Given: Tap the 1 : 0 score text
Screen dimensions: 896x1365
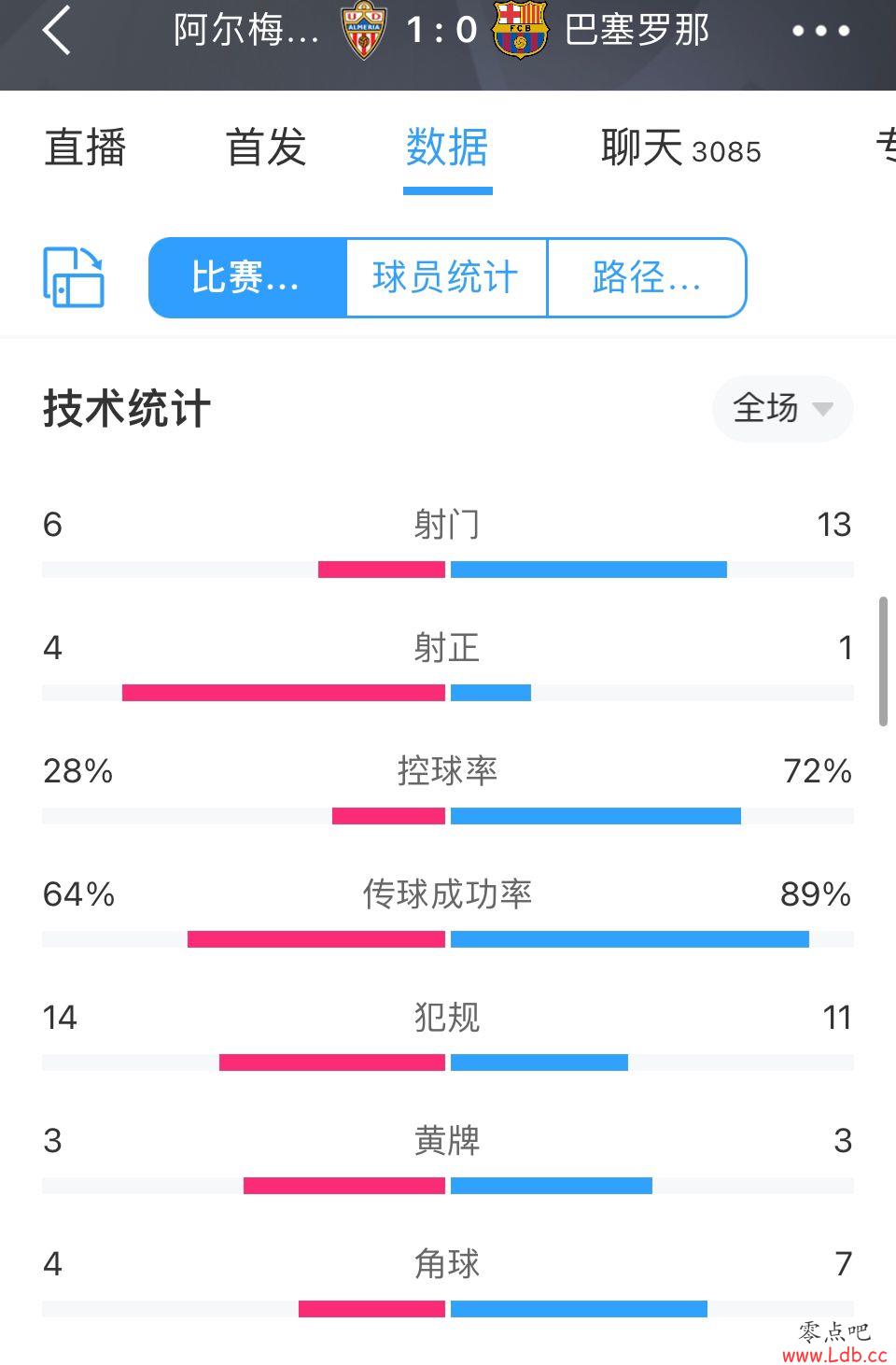Looking at the screenshot, I should 441,30.
